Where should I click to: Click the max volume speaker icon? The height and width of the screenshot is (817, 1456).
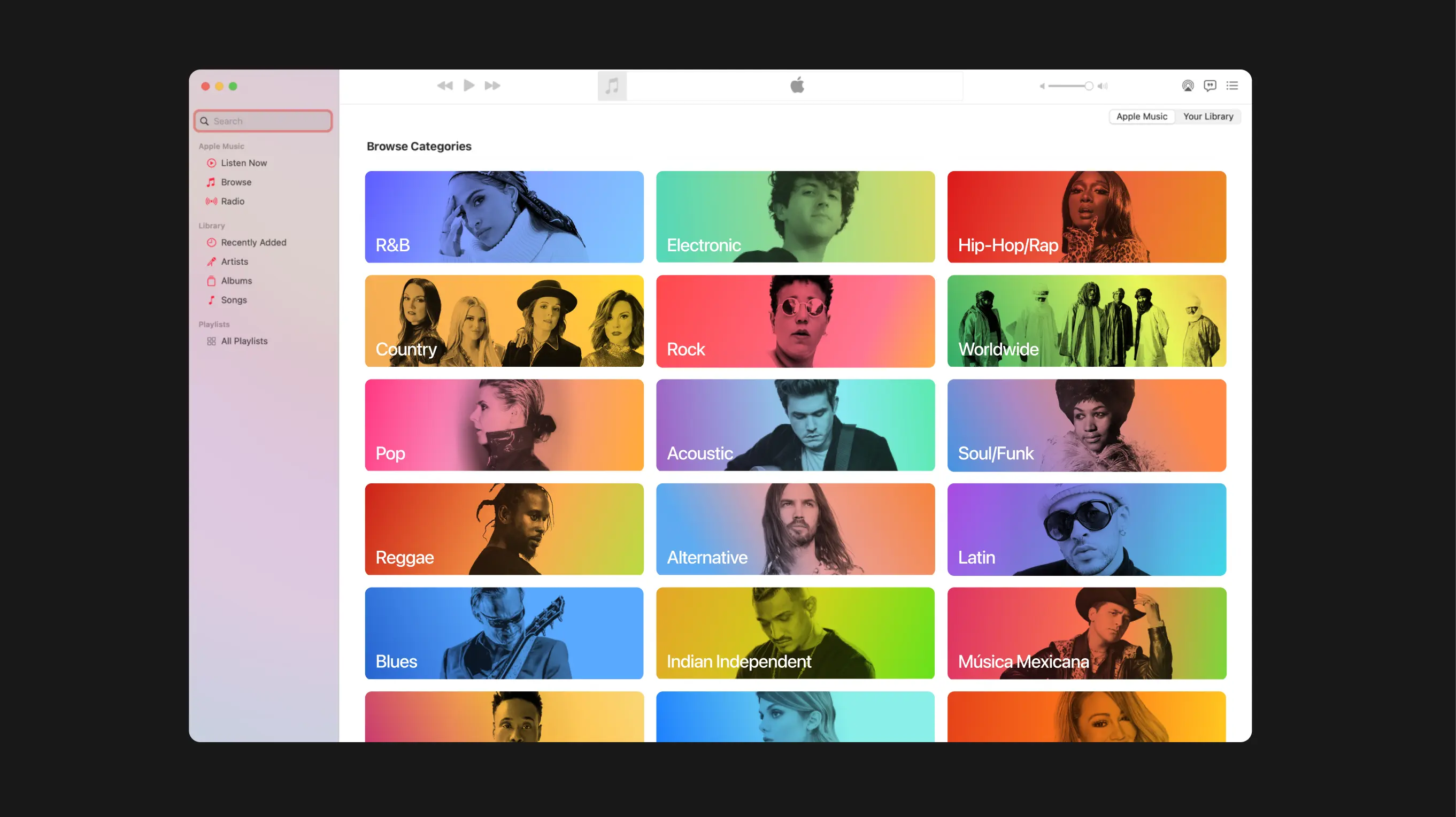(x=1103, y=87)
